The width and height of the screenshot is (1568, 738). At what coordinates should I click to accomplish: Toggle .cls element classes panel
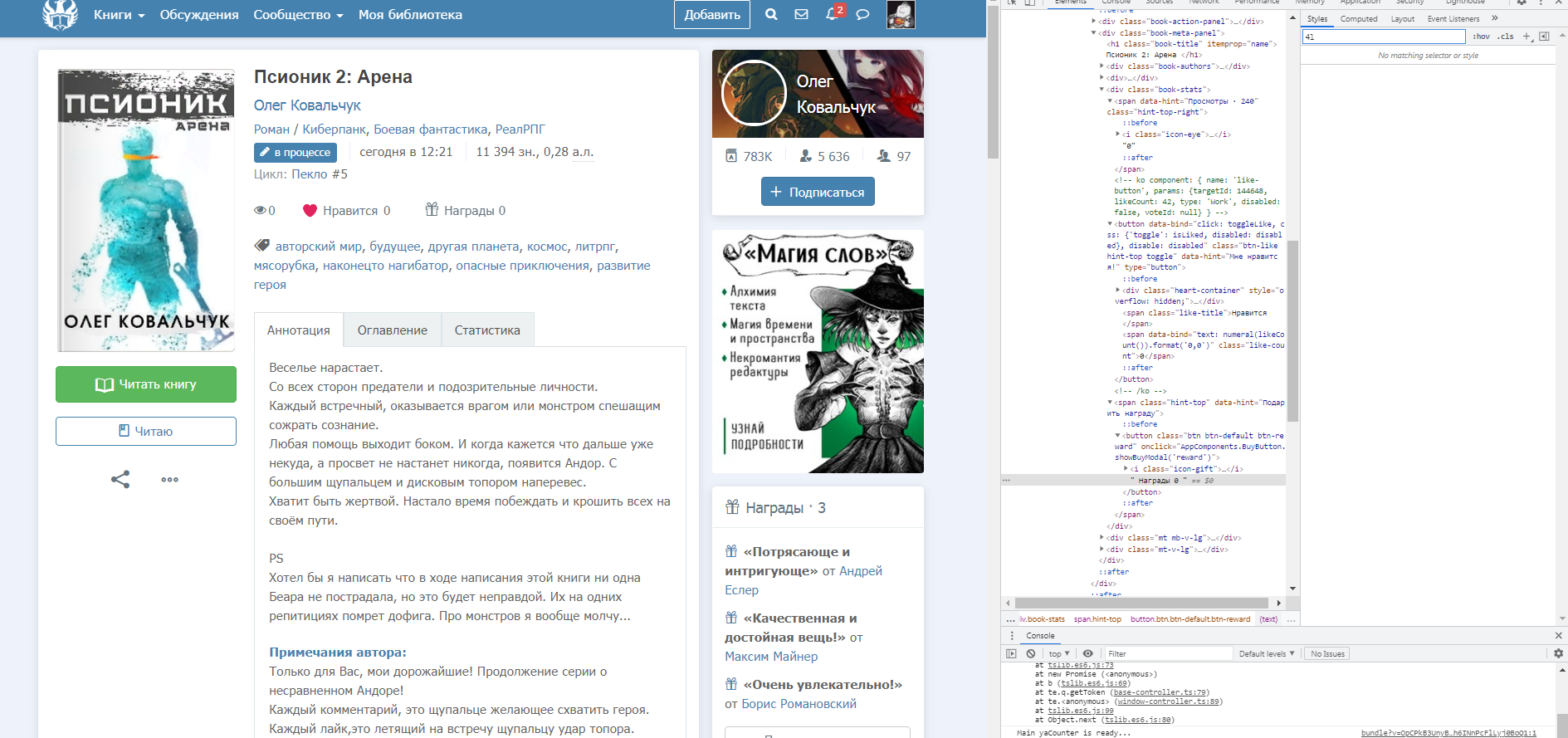[1506, 37]
